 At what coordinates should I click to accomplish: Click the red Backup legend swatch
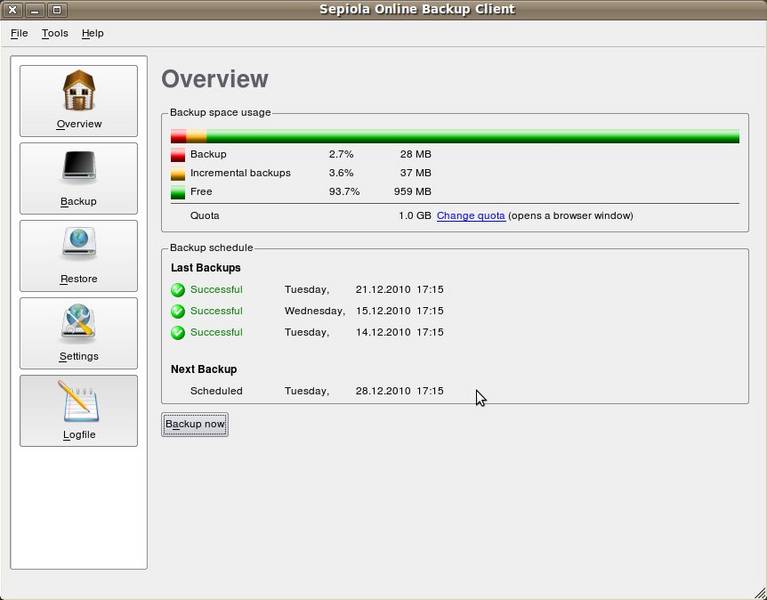click(x=178, y=155)
